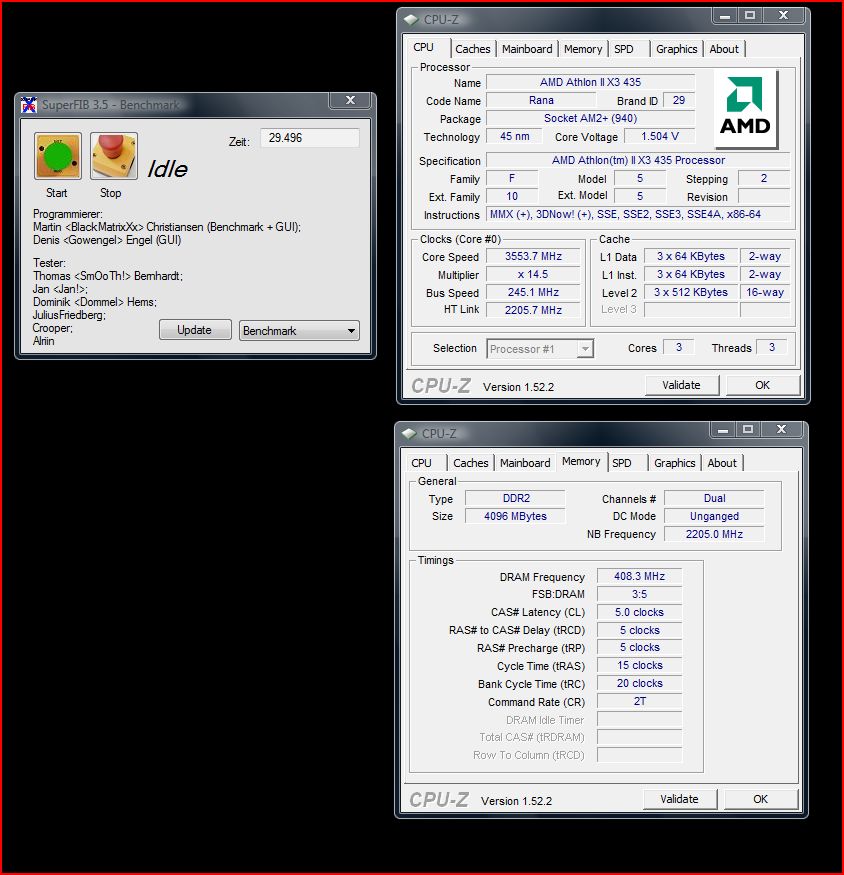Click the Zeit field showing 29.496
The height and width of the screenshot is (875, 844).
tap(310, 138)
